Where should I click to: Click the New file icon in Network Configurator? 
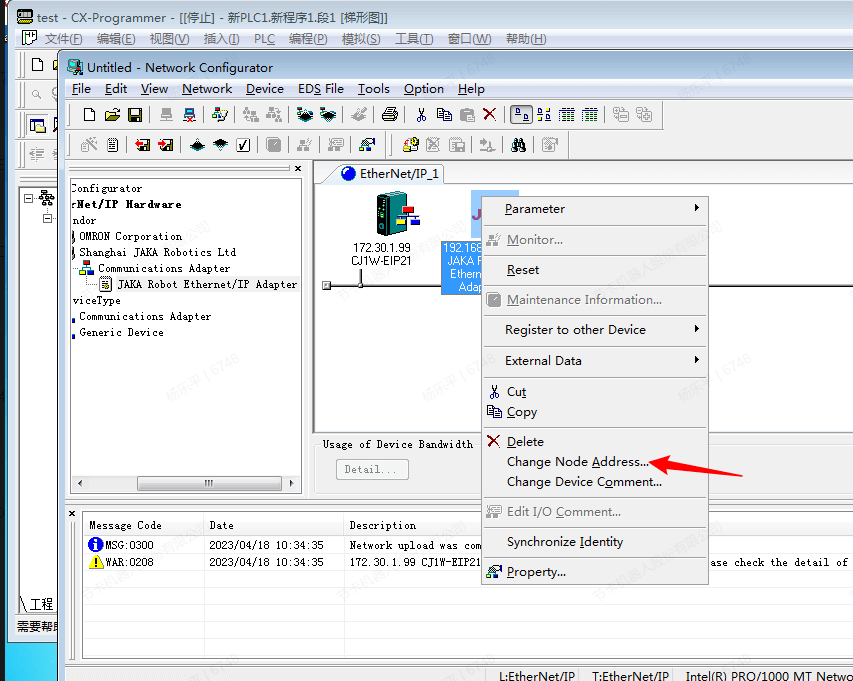click(89, 115)
